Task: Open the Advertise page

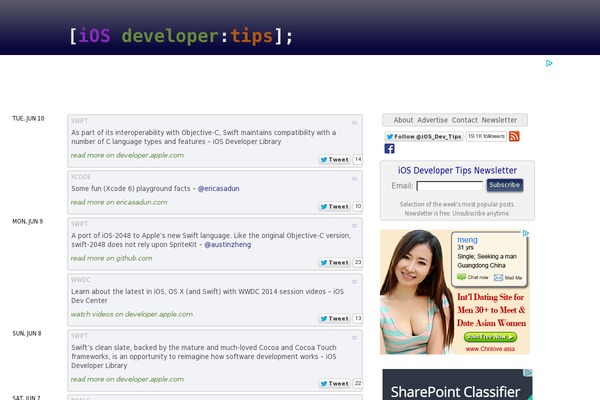Action: (432, 120)
